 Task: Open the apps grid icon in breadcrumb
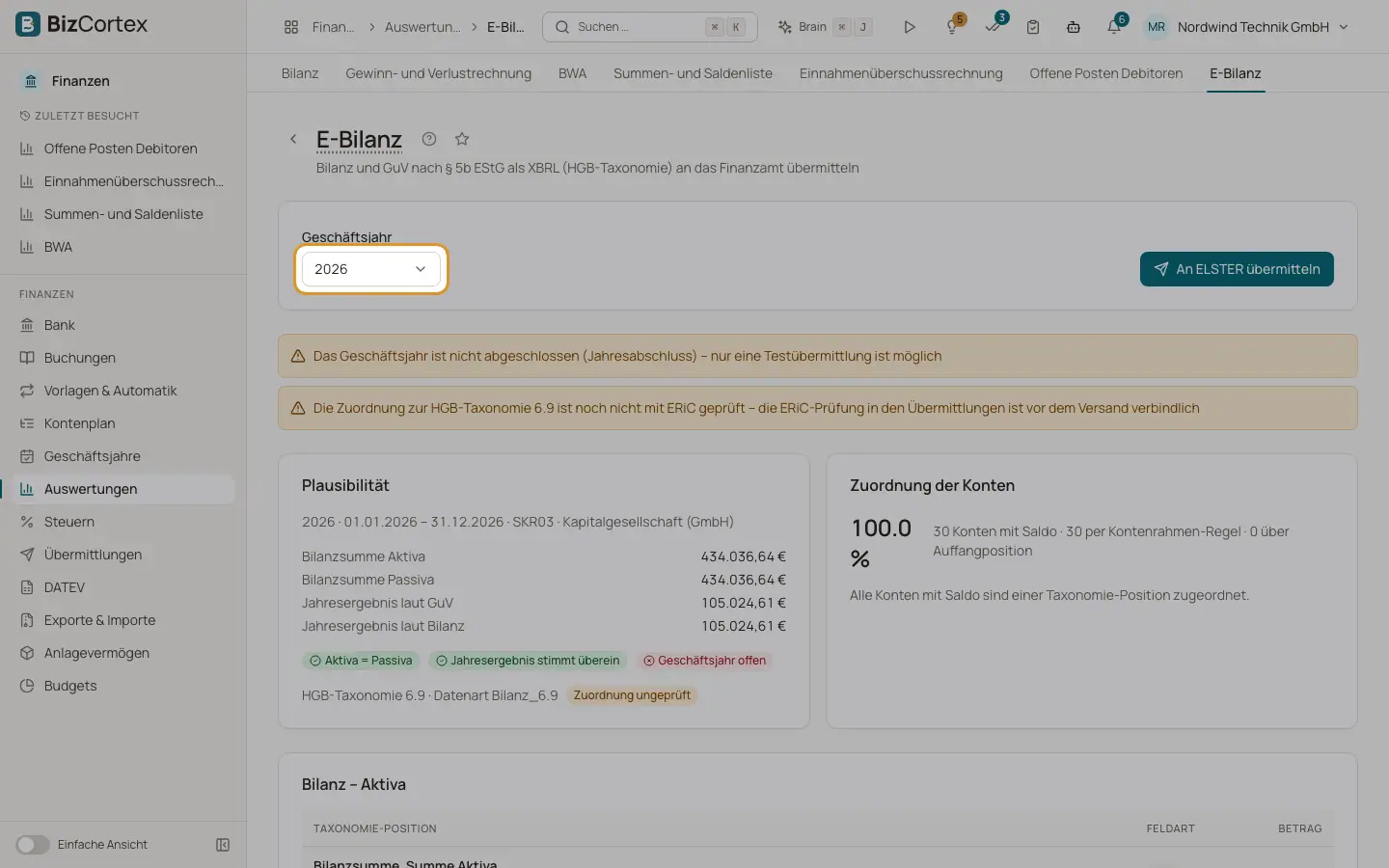[291, 27]
